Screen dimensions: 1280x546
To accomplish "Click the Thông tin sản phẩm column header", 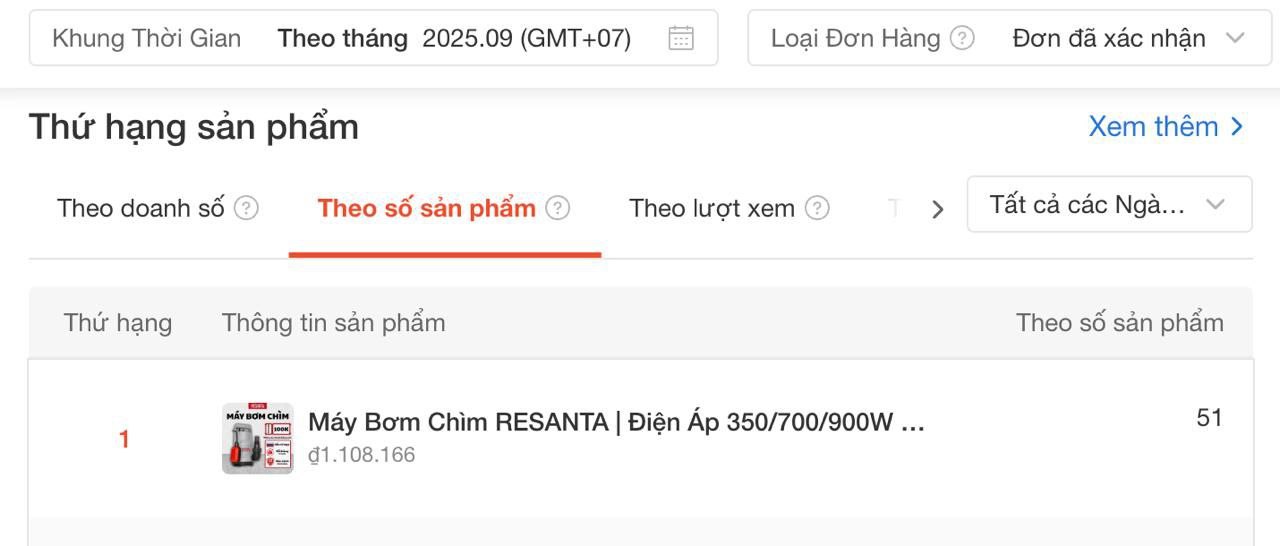I will pyautogui.click(x=333, y=323).
